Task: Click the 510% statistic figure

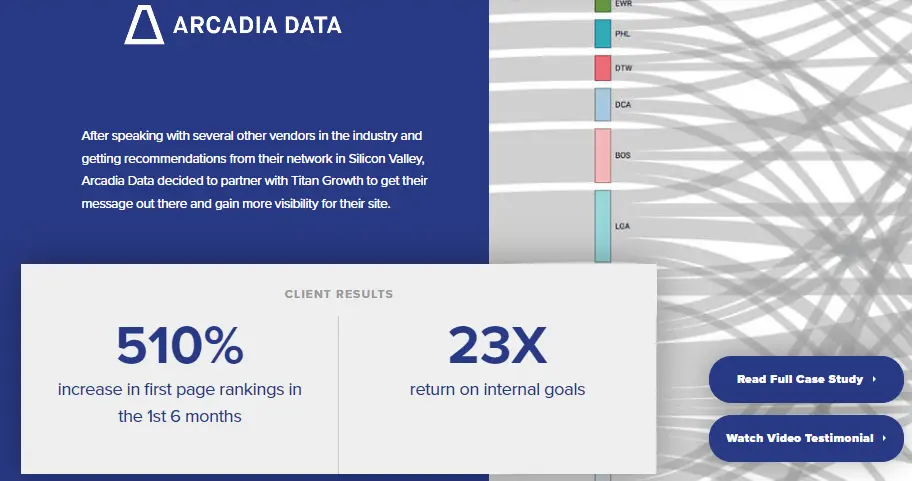Action: (180, 345)
